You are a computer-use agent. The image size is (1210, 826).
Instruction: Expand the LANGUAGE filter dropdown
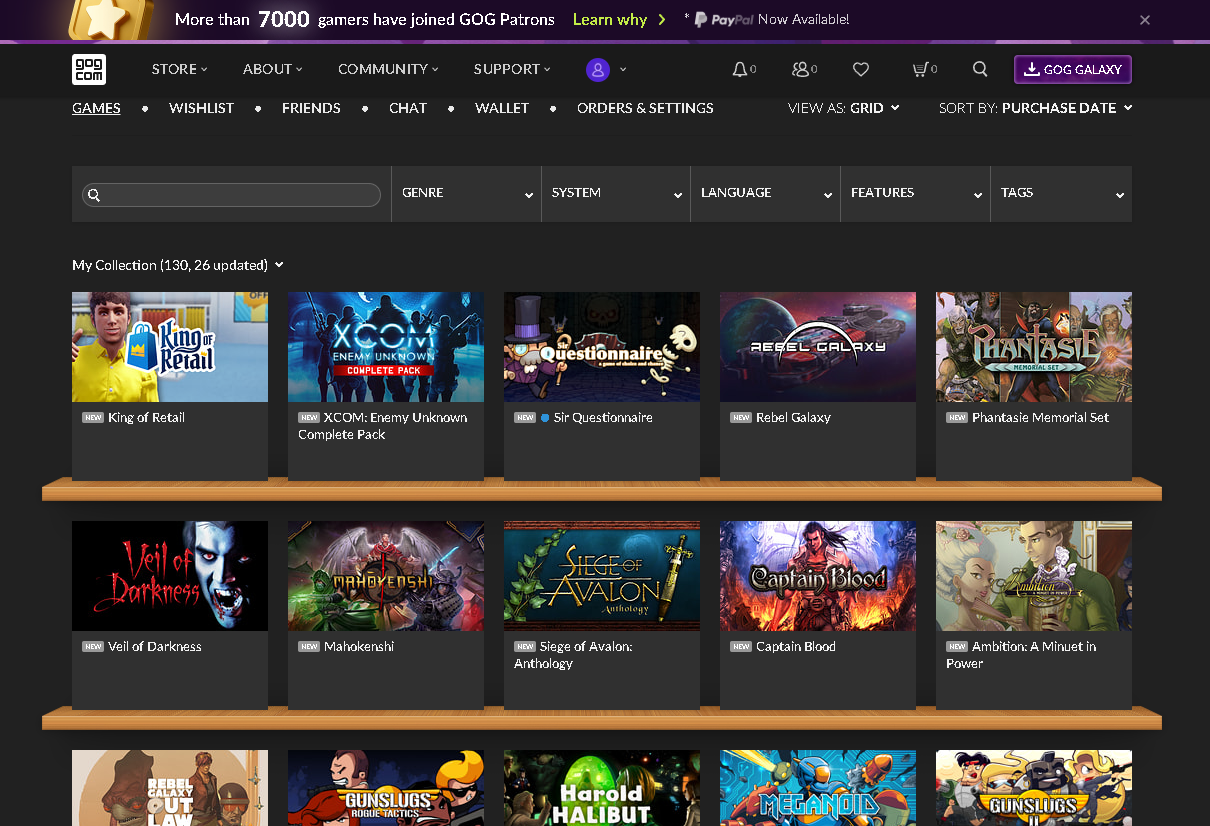coord(766,193)
